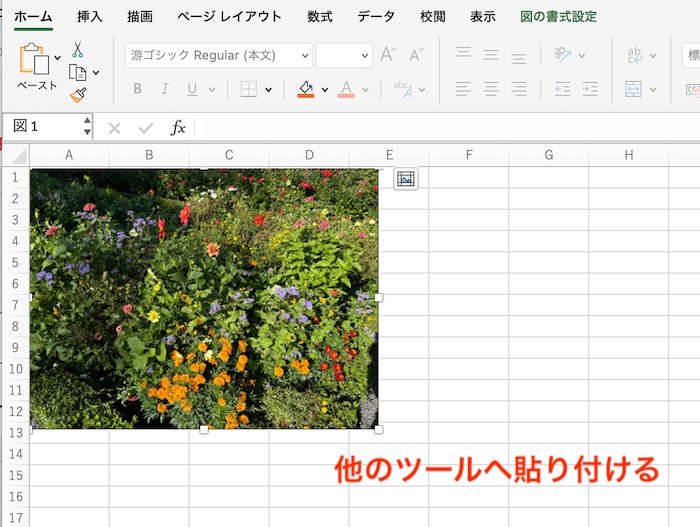This screenshot has width=700, height=527.
Task: Click the text orientation icon
Action: tap(562, 54)
